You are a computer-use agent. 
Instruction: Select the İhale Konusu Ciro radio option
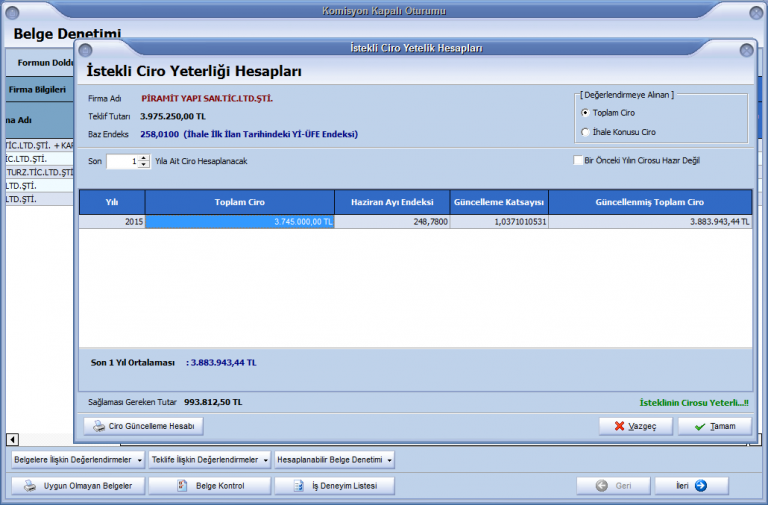(585, 132)
